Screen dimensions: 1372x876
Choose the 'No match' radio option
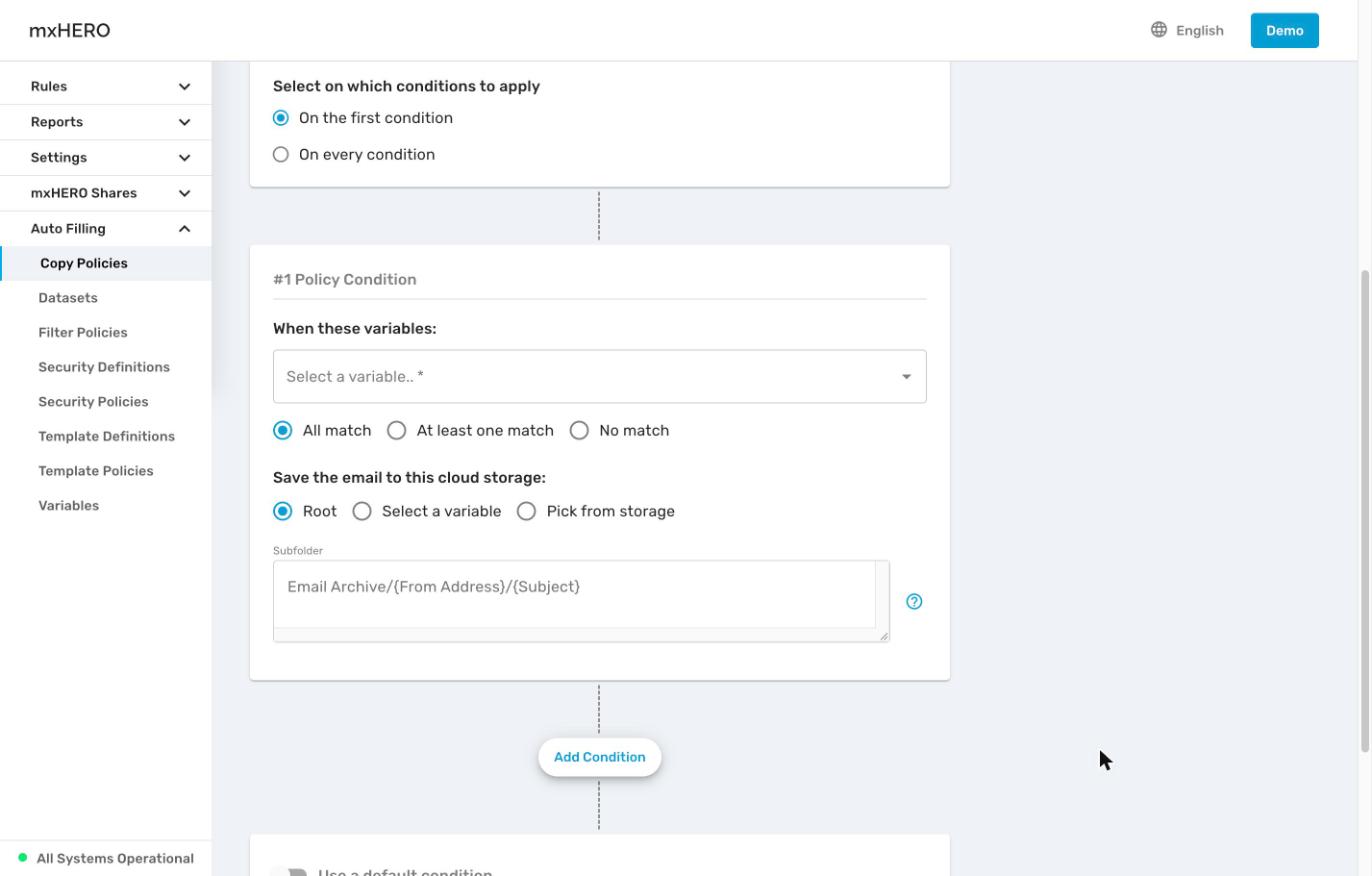click(579, 430)
